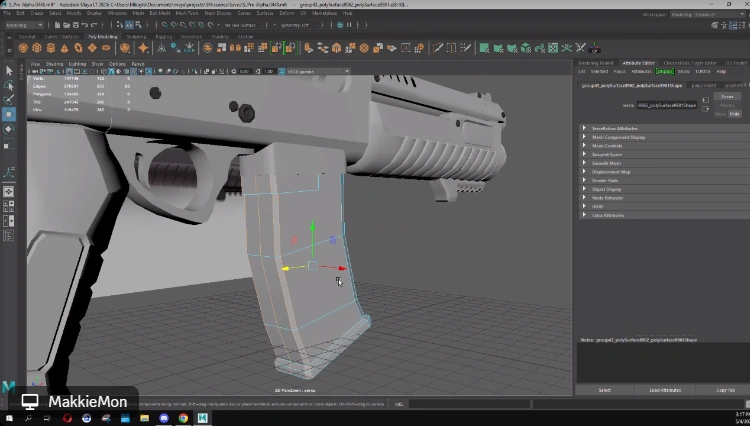Activate the Lasso select tool

tap(9, 86)
